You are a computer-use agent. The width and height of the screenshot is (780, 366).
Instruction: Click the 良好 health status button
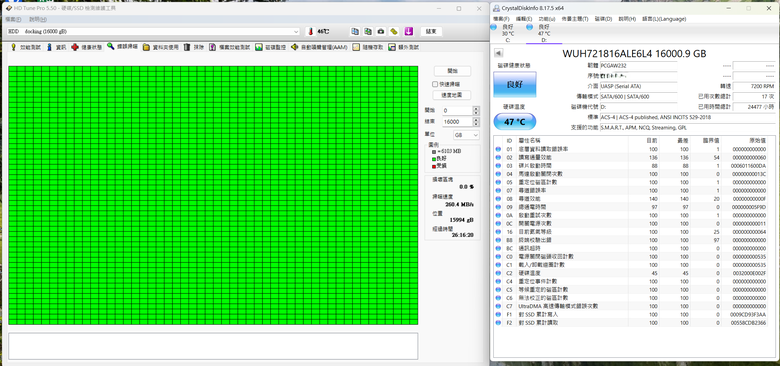515,84
